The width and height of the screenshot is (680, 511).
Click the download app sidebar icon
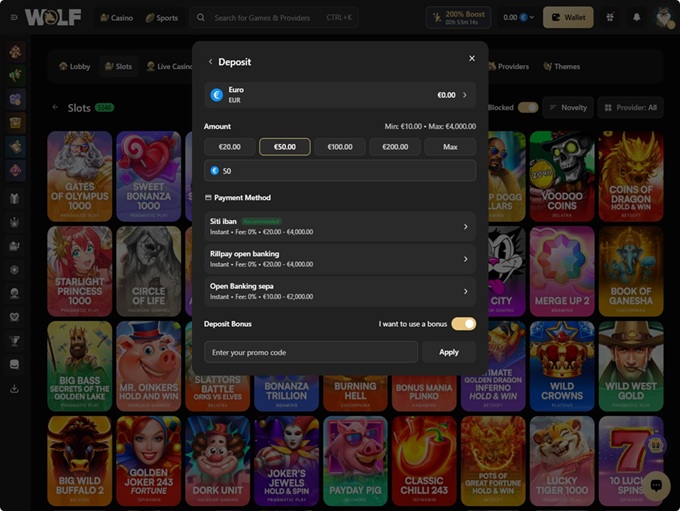(14, 388)
